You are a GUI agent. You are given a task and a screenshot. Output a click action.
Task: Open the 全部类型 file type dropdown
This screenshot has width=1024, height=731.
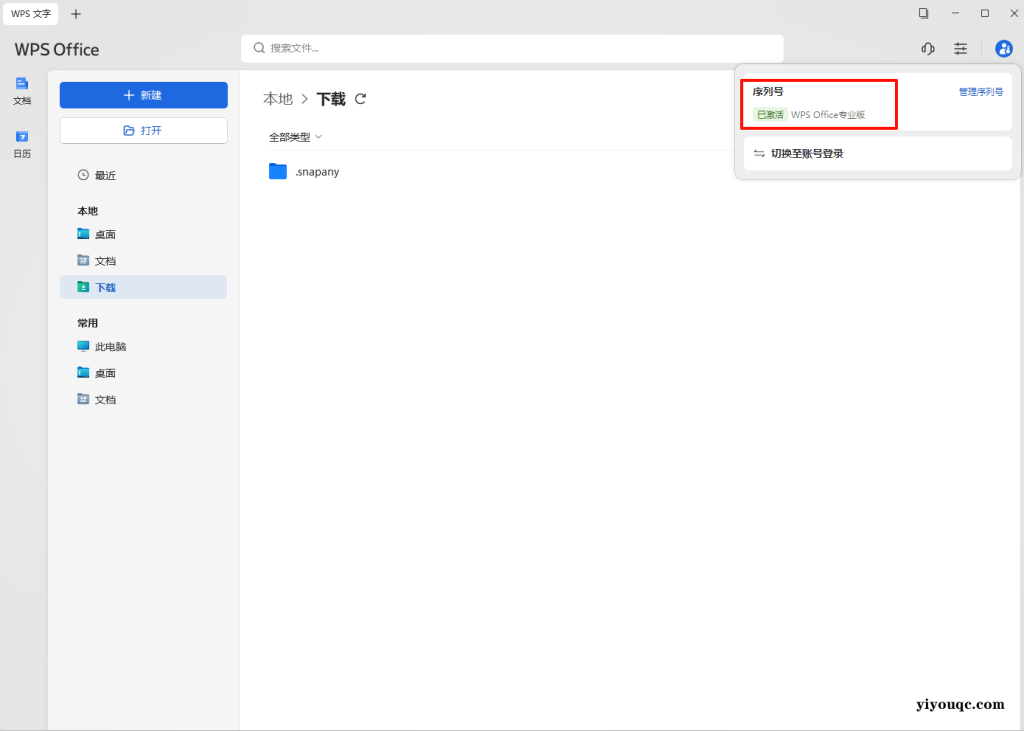point(291,135)
